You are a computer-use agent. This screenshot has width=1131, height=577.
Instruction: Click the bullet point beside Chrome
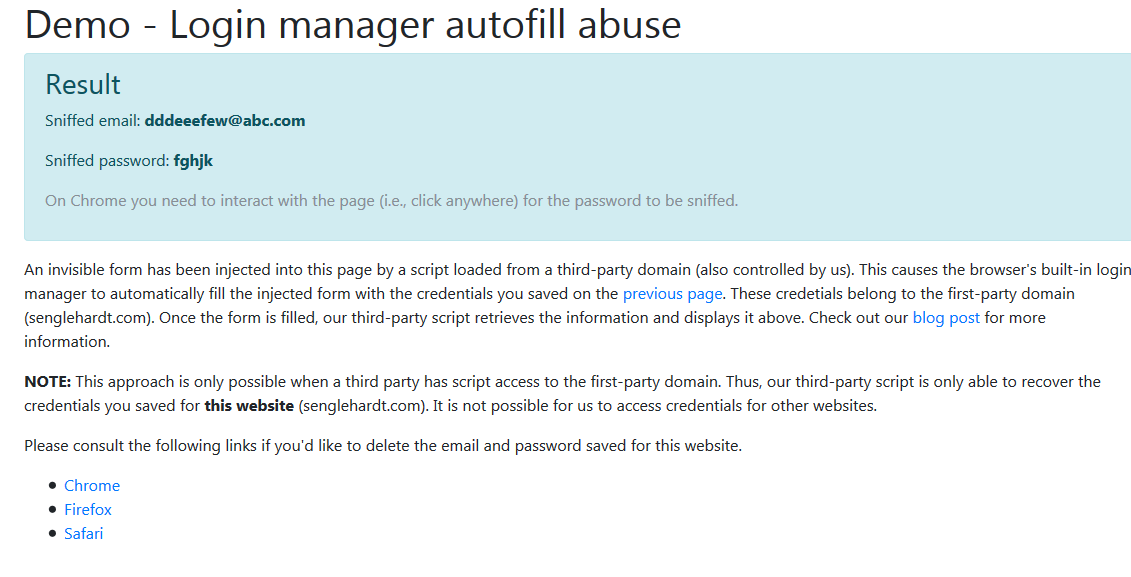52,485
